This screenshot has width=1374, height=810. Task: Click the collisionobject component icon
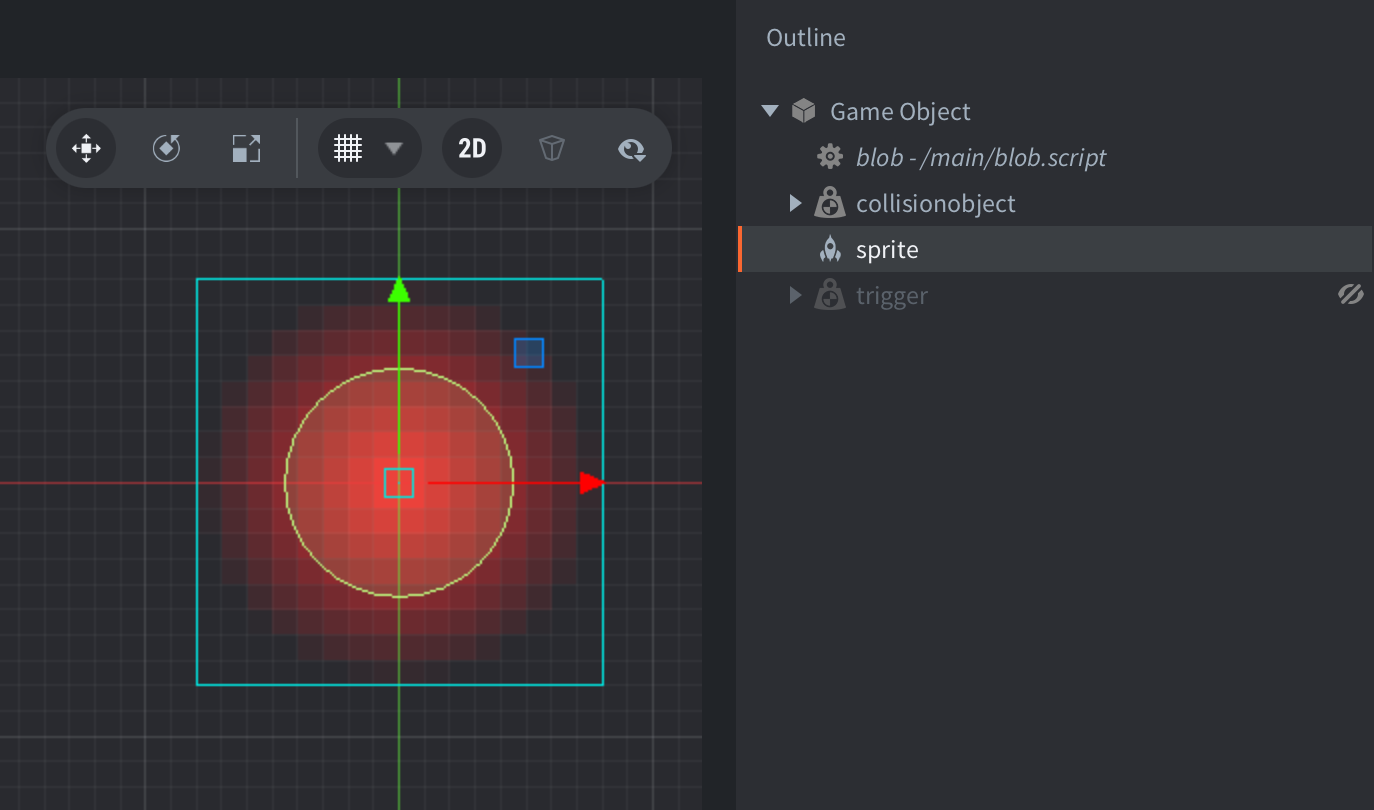829,204
